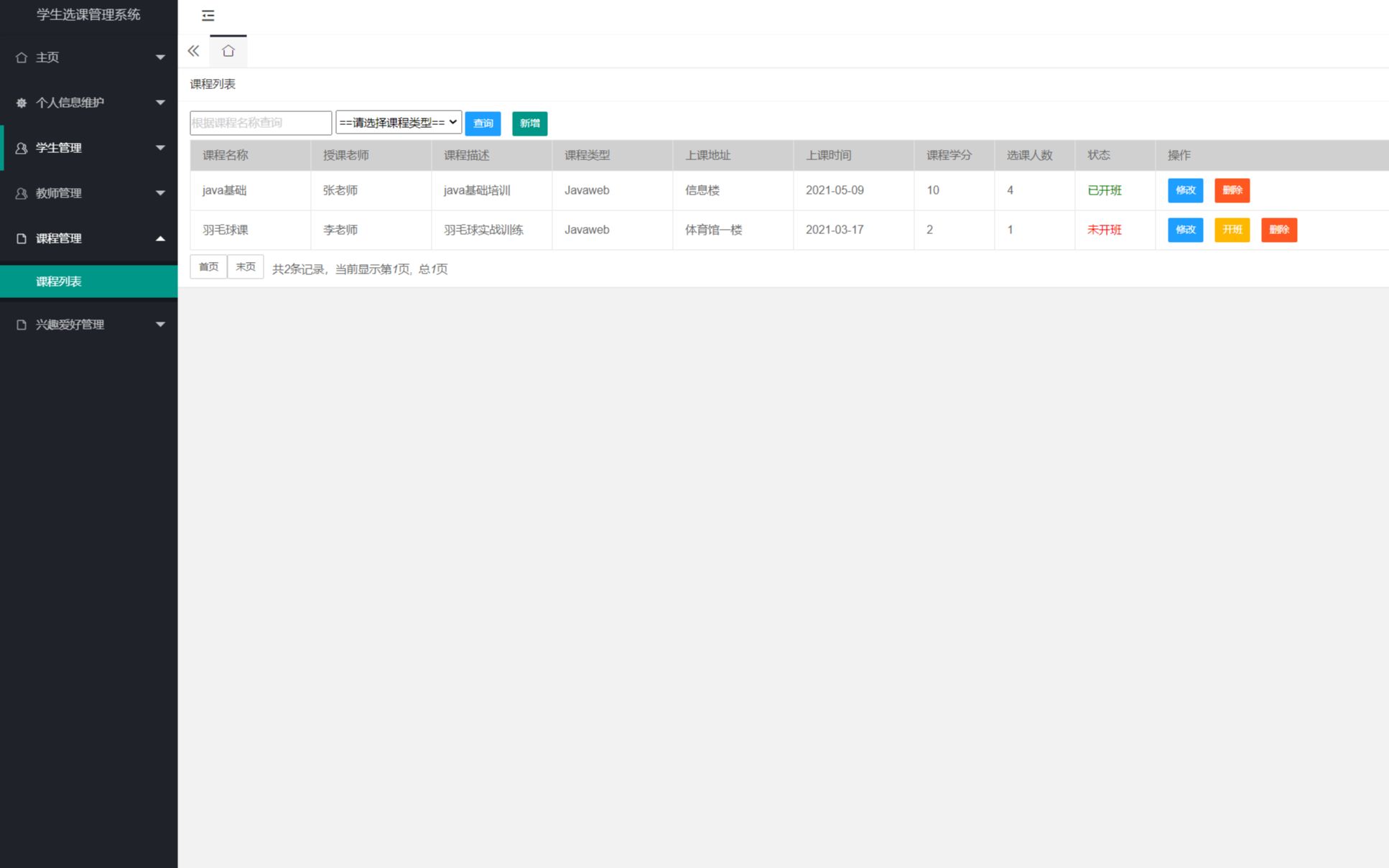Click 删除 for the java基础 course
1389x868 pixels.
tap(1232, 190)
